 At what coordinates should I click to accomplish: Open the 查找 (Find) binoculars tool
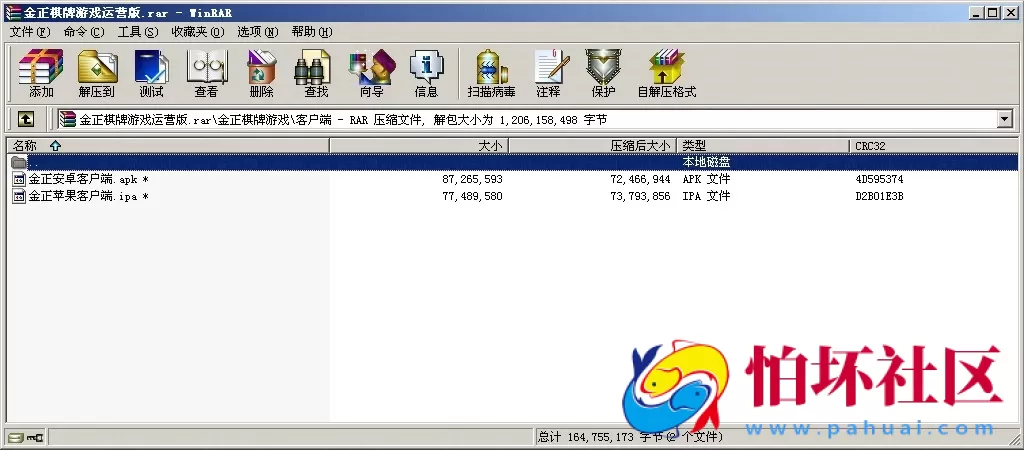click(316, 73)
